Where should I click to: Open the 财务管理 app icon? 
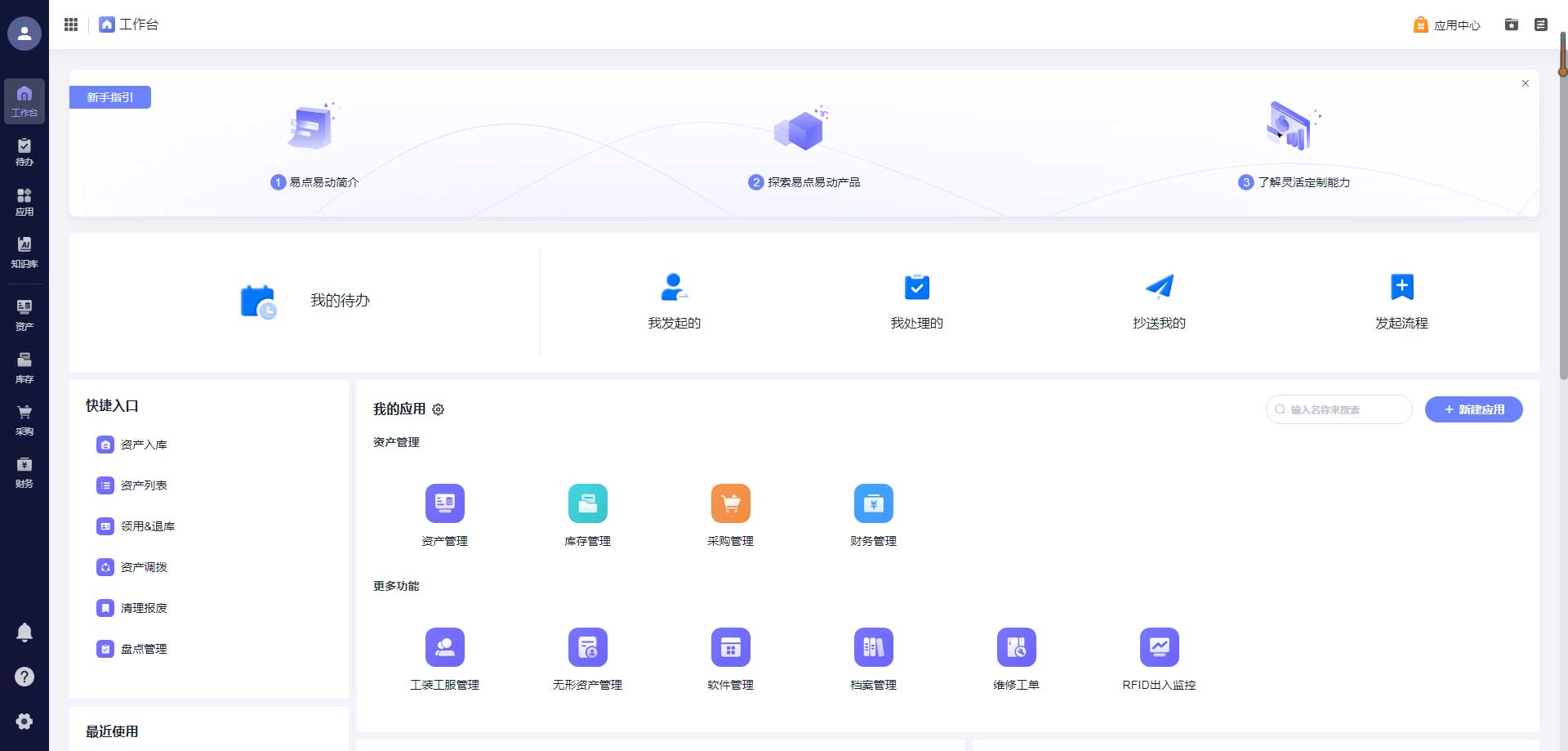873,503
